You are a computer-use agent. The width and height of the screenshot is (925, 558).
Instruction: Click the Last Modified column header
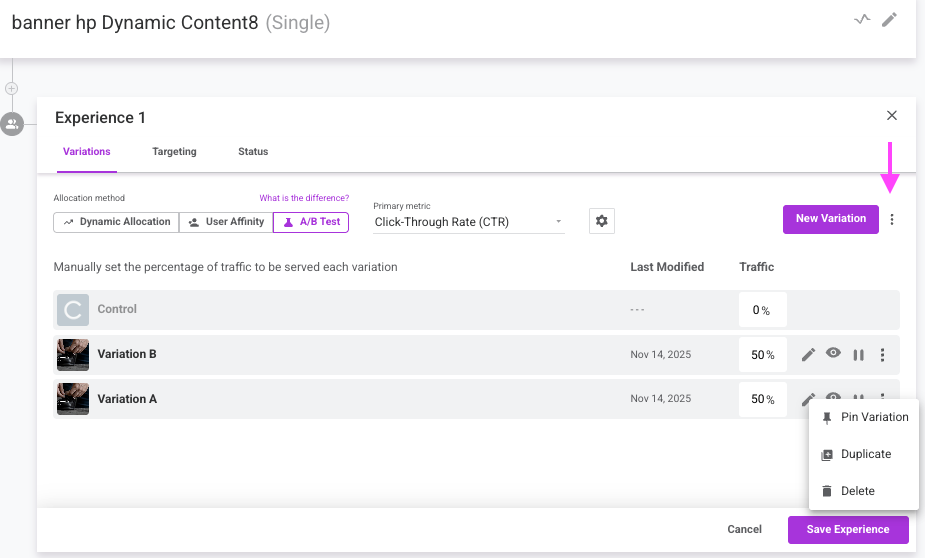(667, 267)
